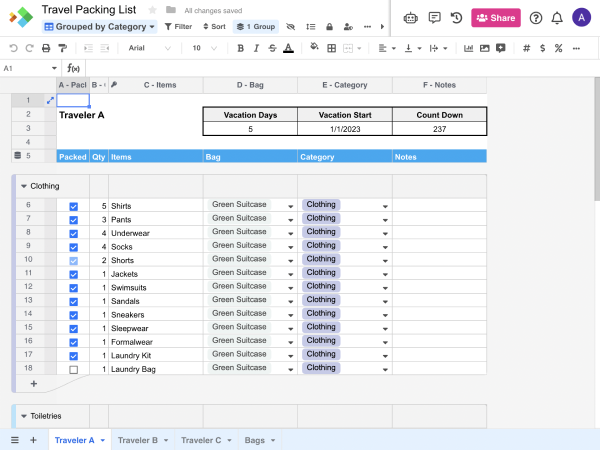Click the hidden columns eye icon
Viewport: 600px width, 450px height.
(290, 27)
